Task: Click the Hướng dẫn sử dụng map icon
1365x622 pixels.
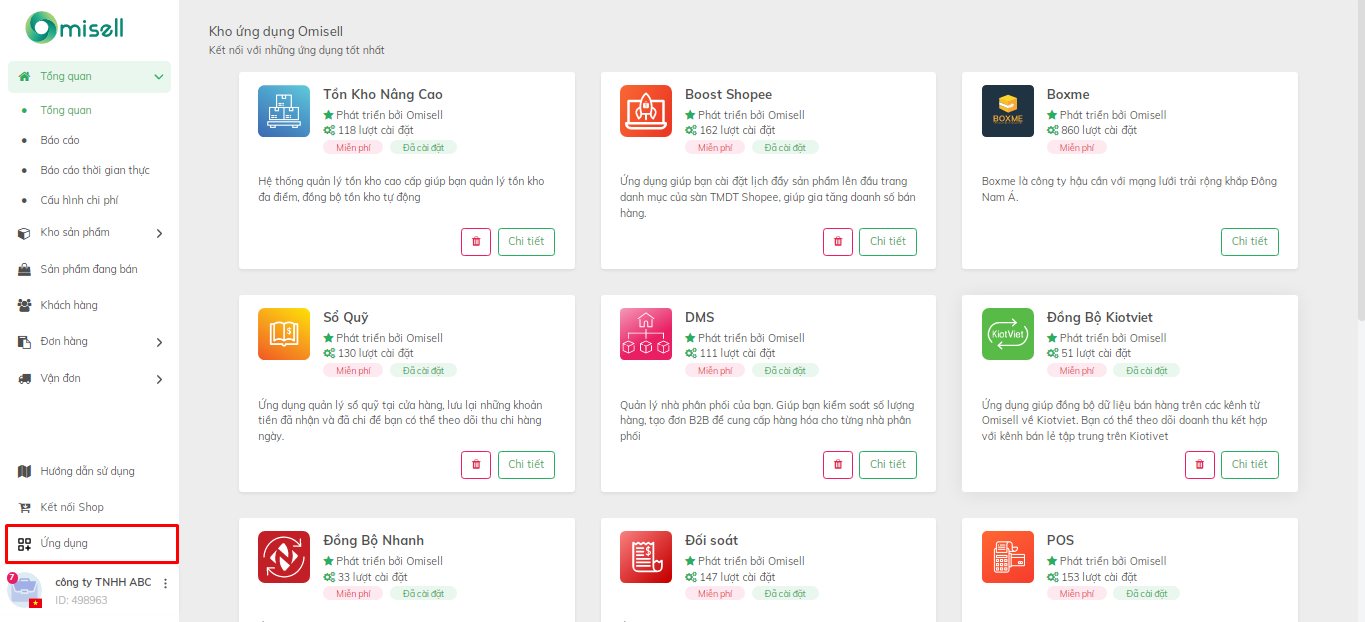Action: tap(24, 471)
